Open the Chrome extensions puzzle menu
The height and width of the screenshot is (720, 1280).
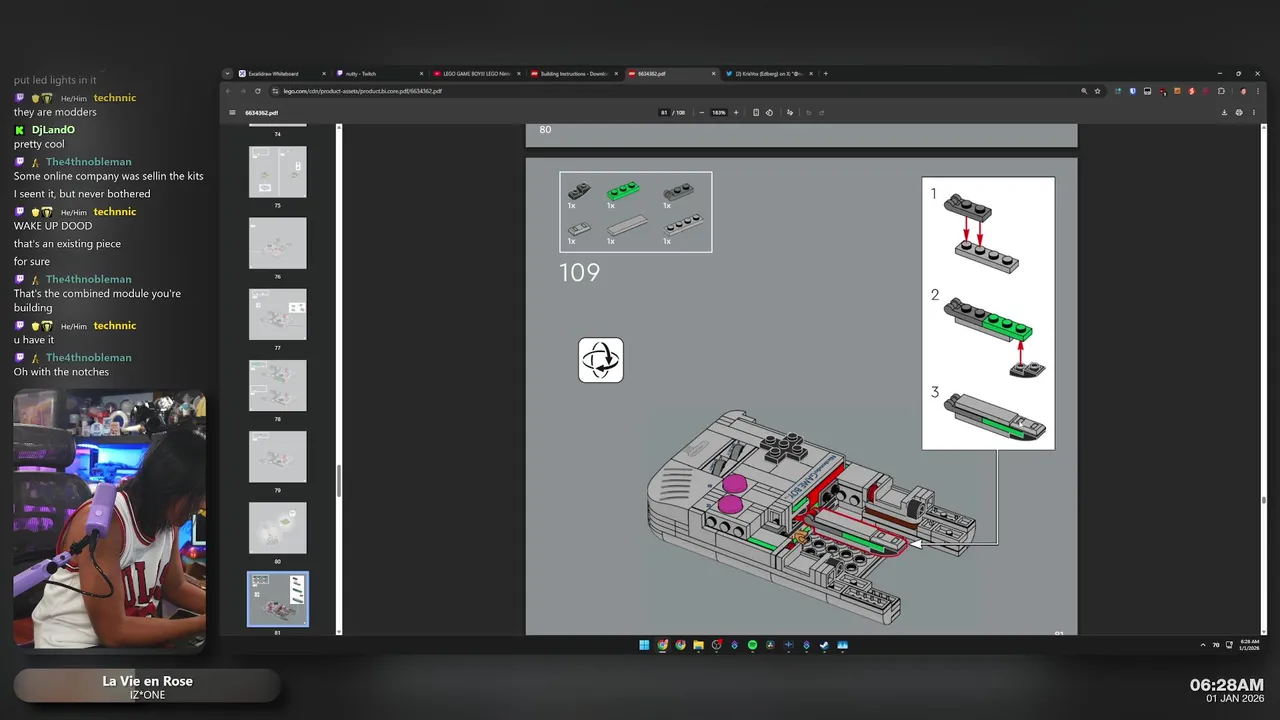1221,91
